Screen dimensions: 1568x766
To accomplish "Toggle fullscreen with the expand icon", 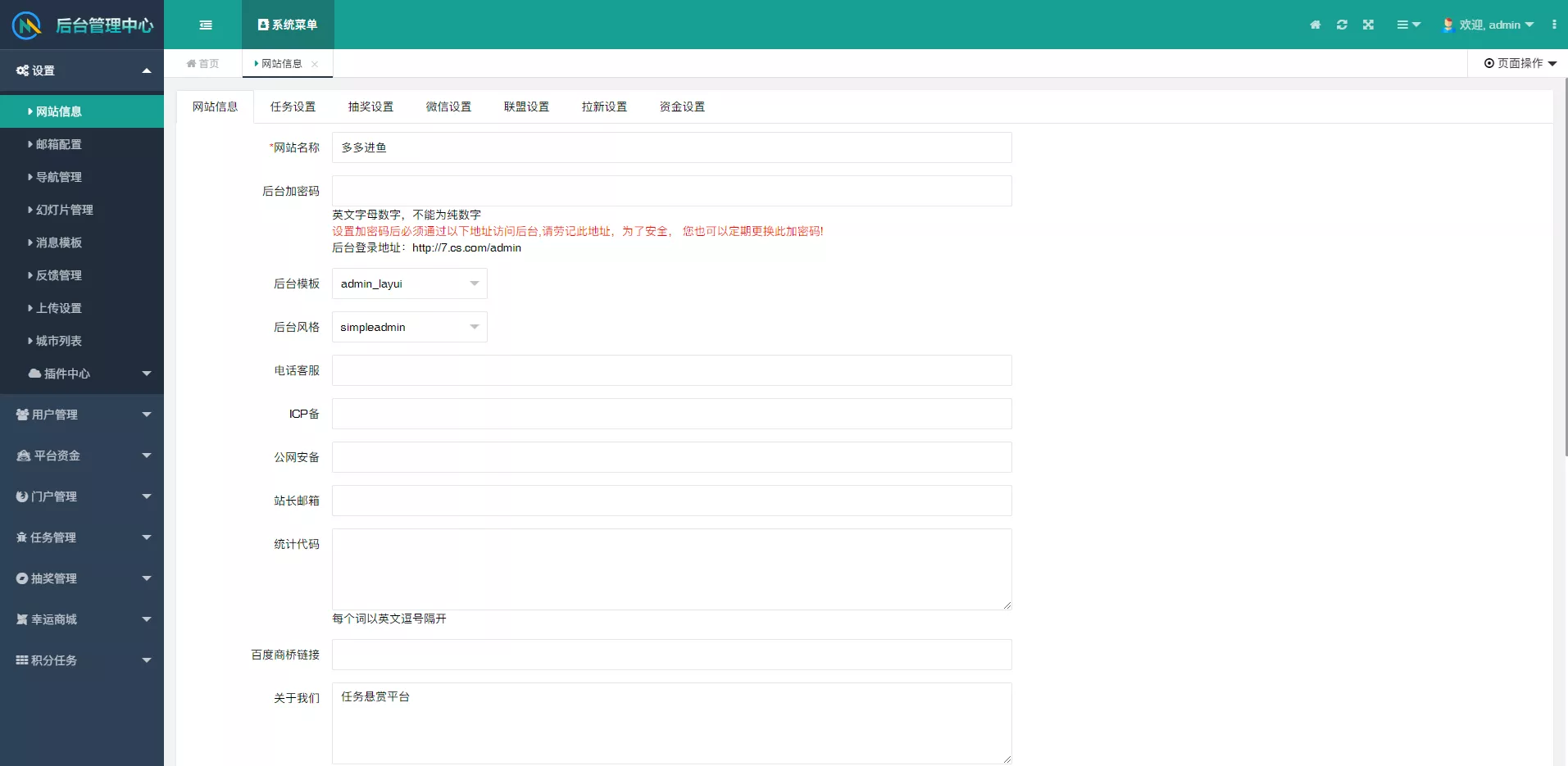I will [x=1368, y=25].
